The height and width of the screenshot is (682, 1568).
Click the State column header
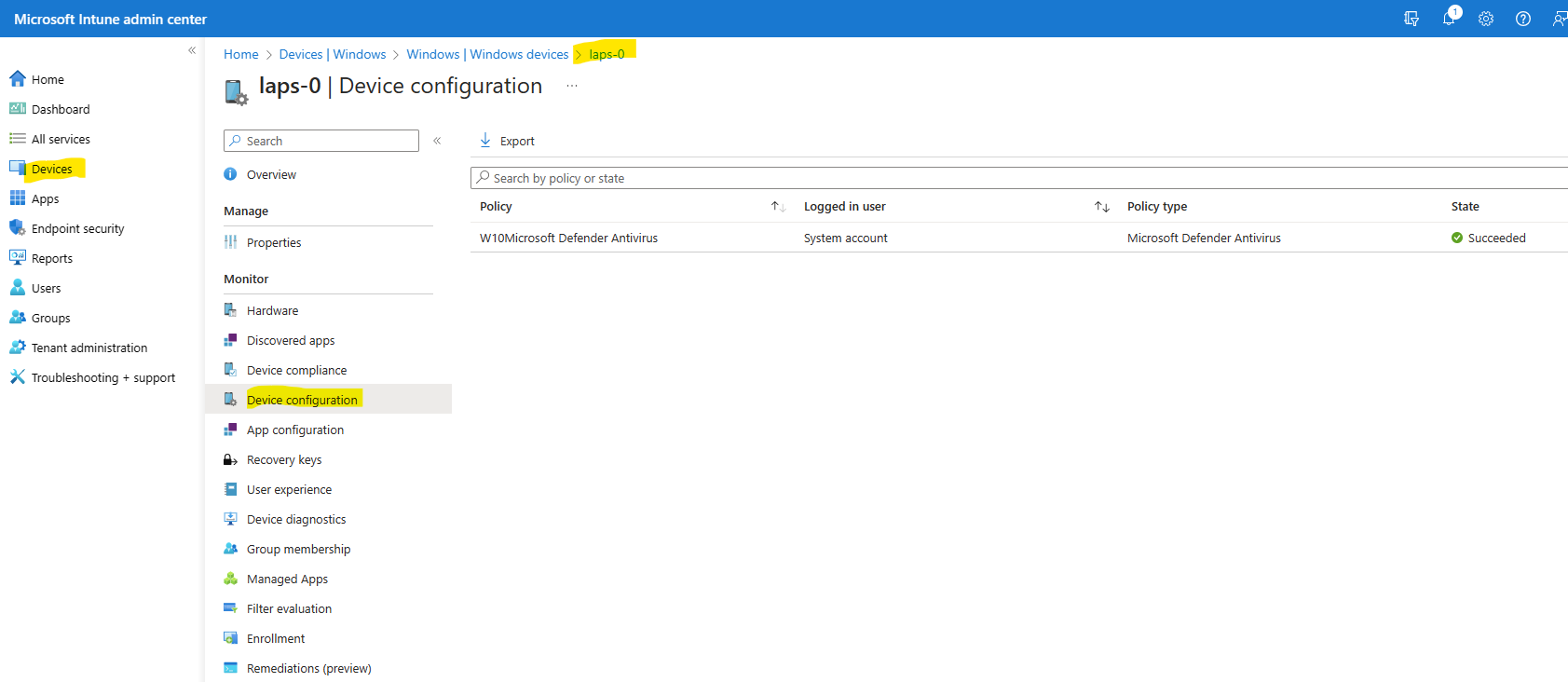coord(1465,207)
